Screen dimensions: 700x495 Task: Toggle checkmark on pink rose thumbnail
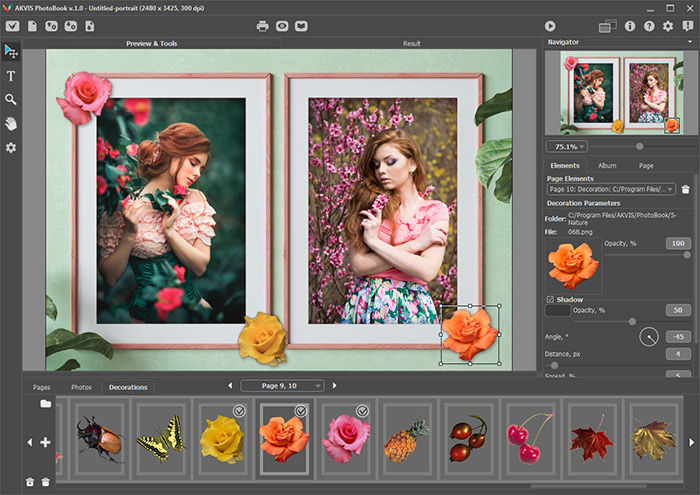[x=362, y=411]
